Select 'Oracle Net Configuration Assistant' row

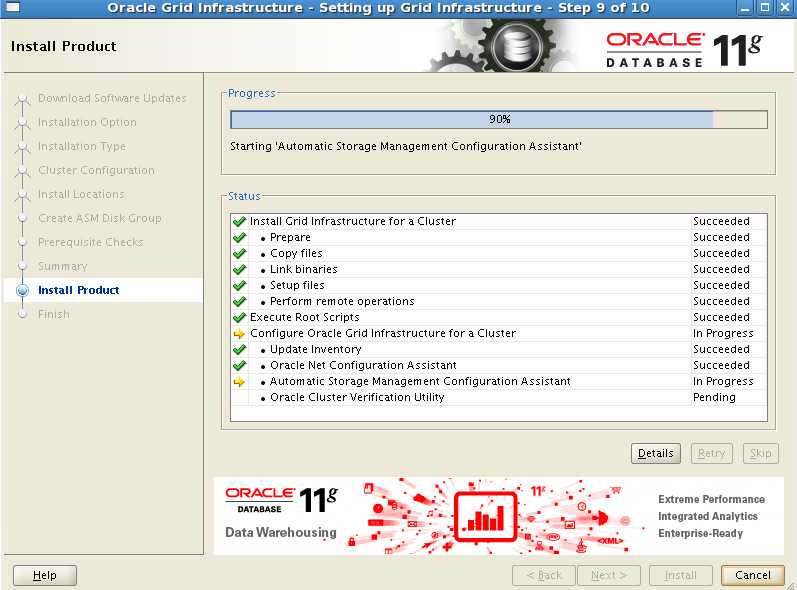click(x=499, y=365)
